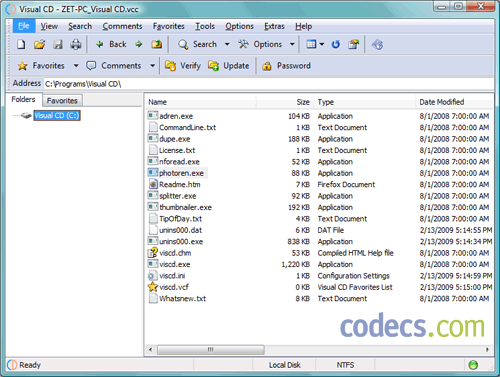Click the viscd.chm help file icon
The image size is (500, 377).
(153, 253)
